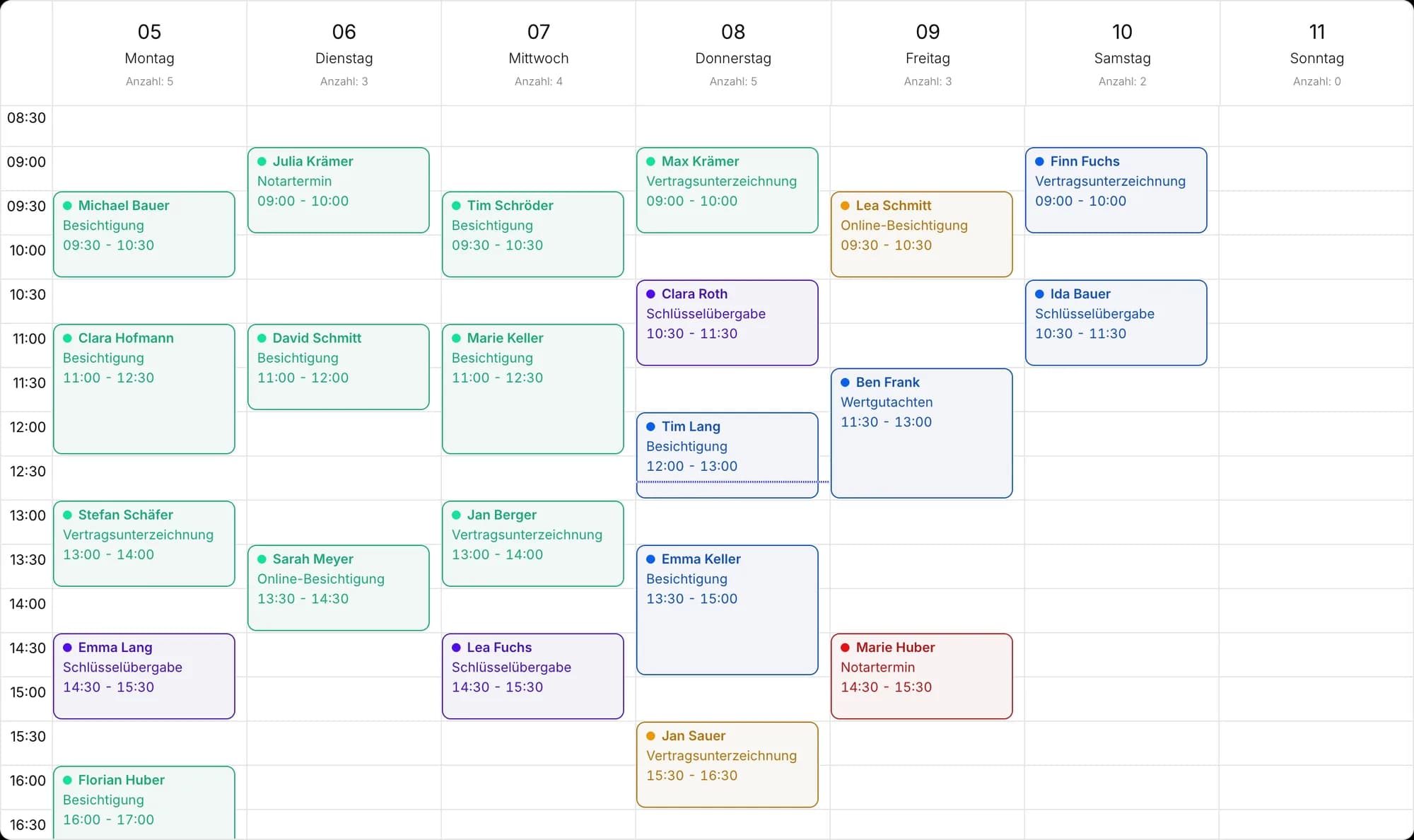This screenshot has height=840, width=1414.
Task: Select Tim Lang Besichtigung at 12:00
Action: point(728,455)
